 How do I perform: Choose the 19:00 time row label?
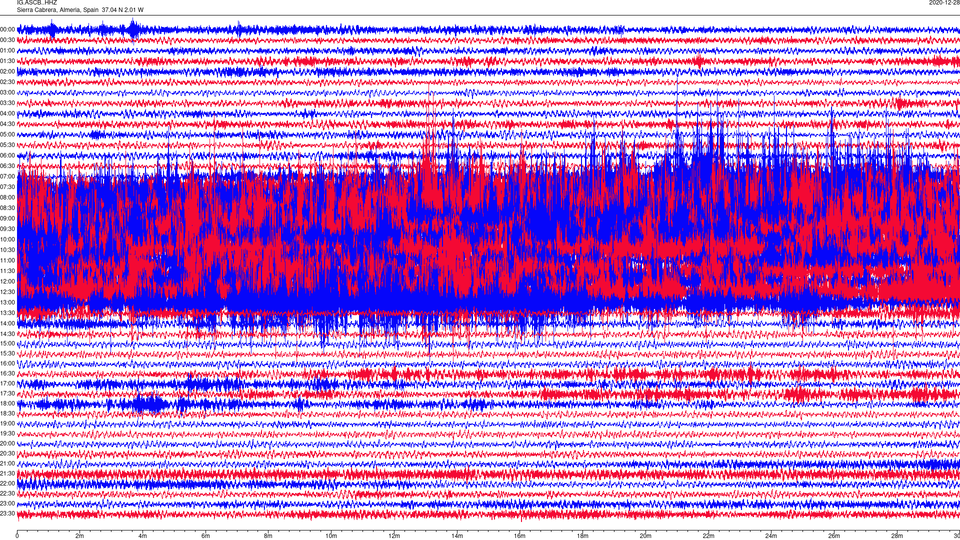click(8, 423)
